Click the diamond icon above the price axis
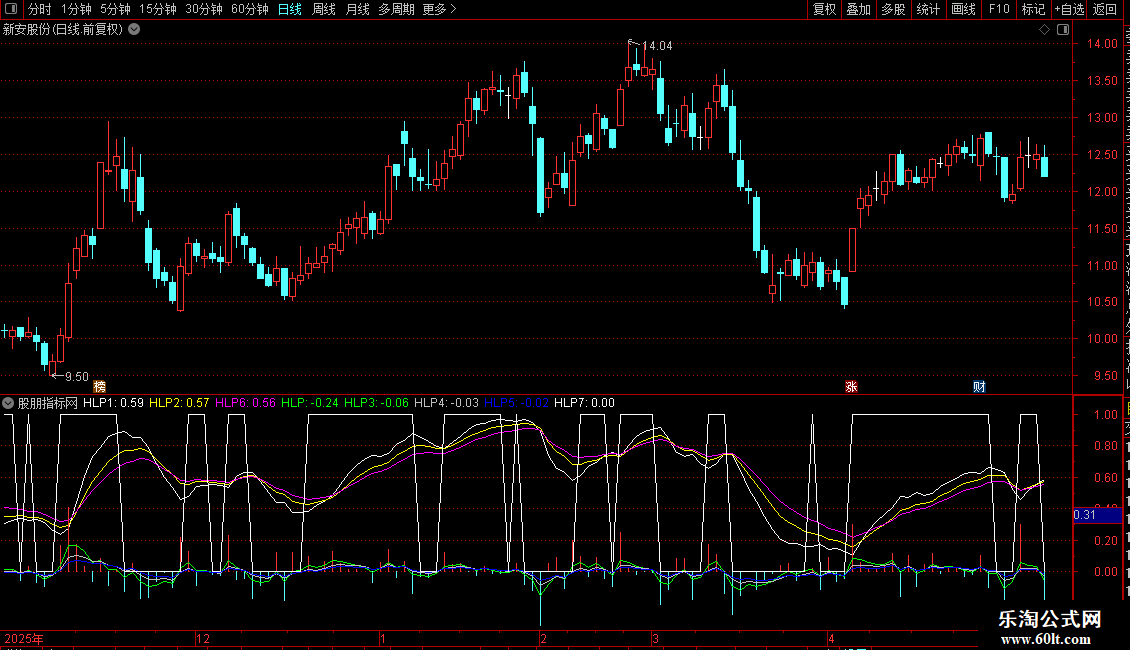This screenshot has height=650, width=1130. 1044,30
